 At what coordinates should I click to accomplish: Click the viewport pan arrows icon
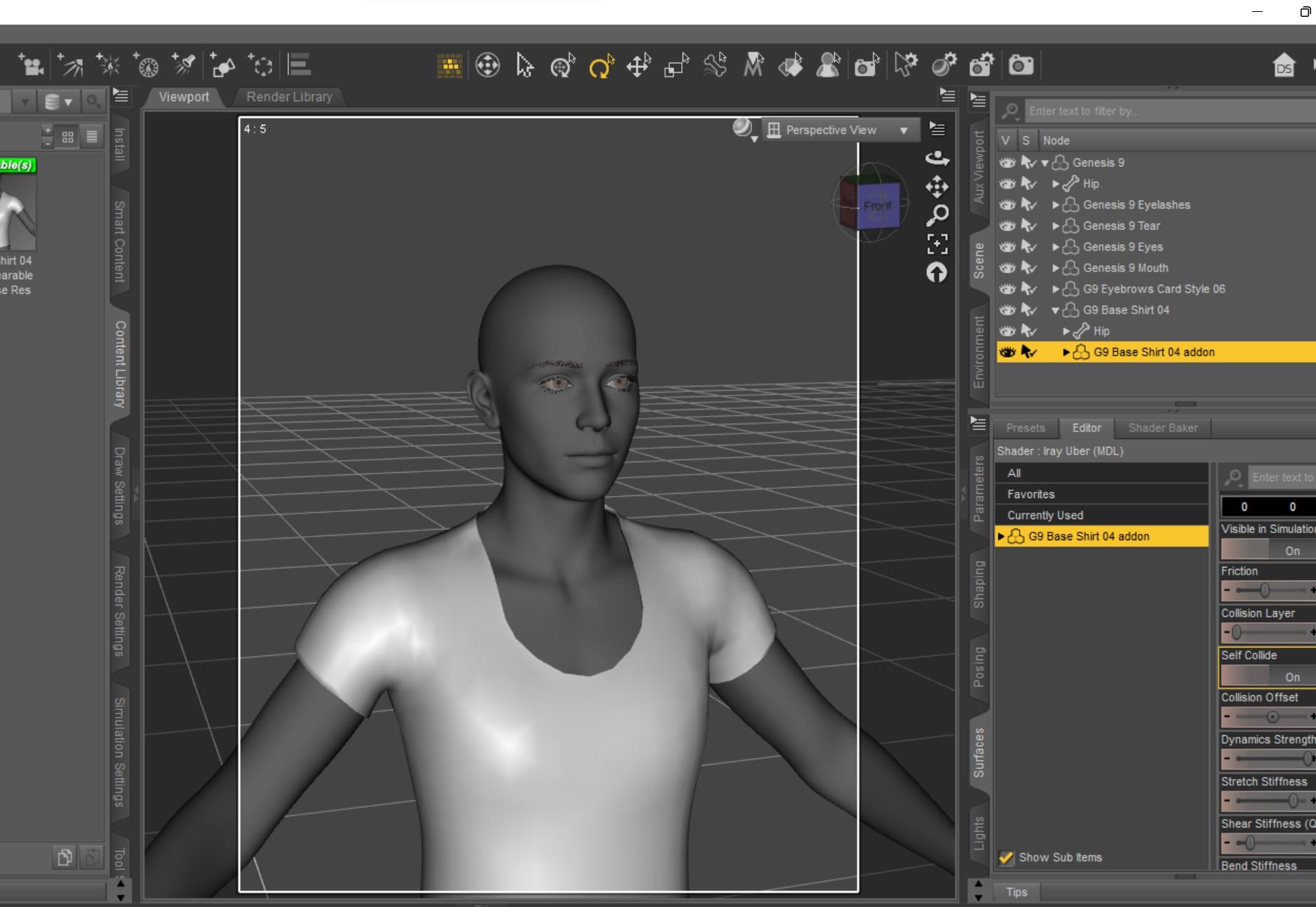(937, 187)
